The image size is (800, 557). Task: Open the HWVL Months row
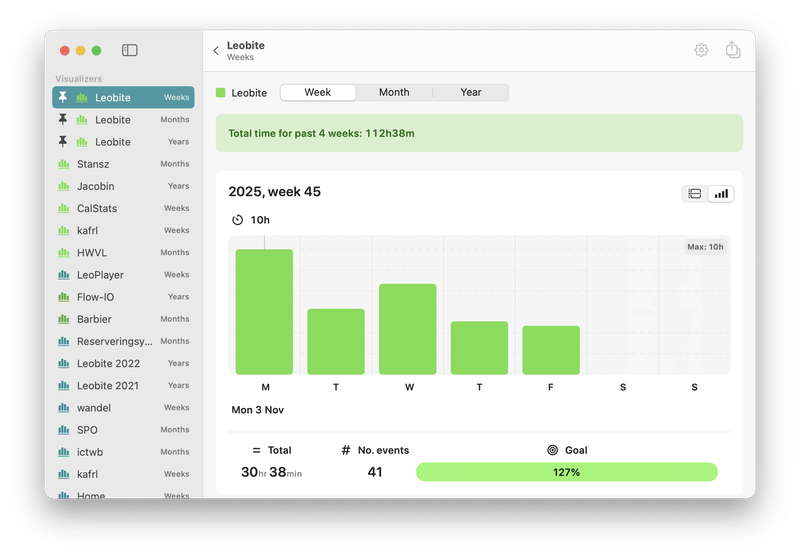pyautogui.click(x=123, y=252)
